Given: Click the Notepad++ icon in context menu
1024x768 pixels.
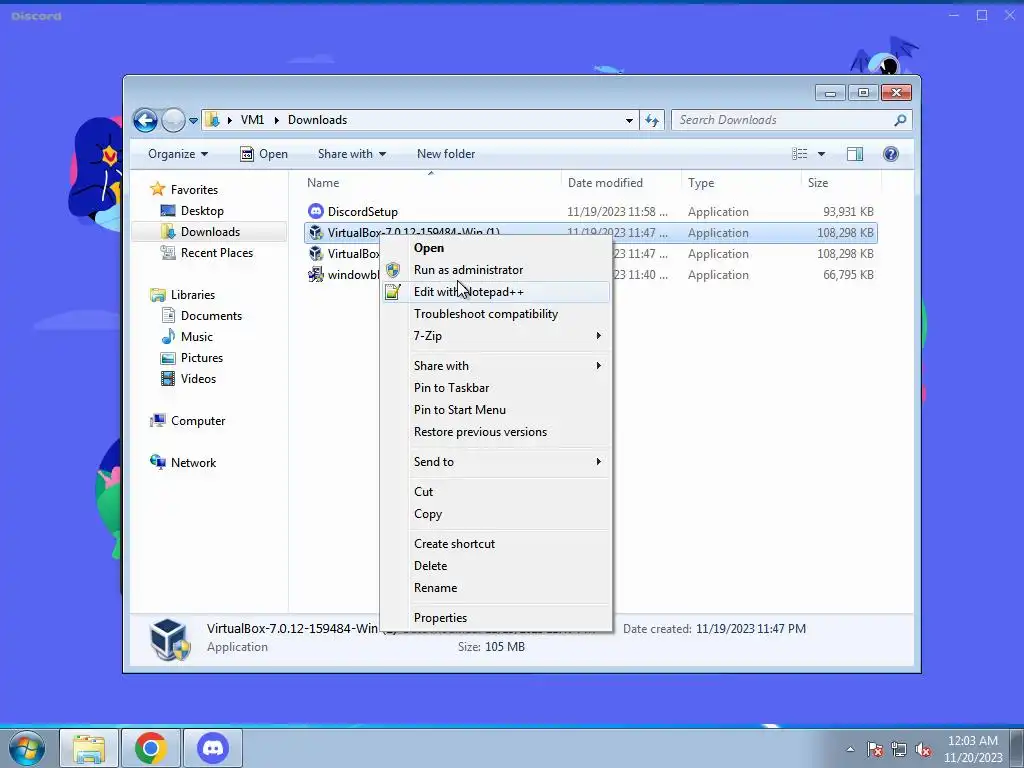Looking at the screenshot, I should [x=392, y=292].
